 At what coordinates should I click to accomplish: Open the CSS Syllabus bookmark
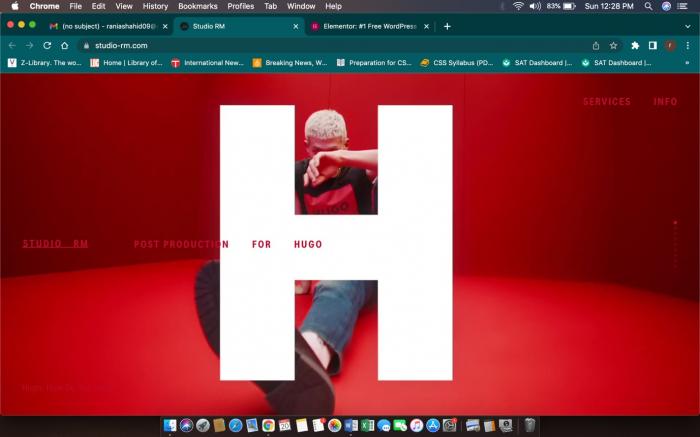[x=457, y=63]
